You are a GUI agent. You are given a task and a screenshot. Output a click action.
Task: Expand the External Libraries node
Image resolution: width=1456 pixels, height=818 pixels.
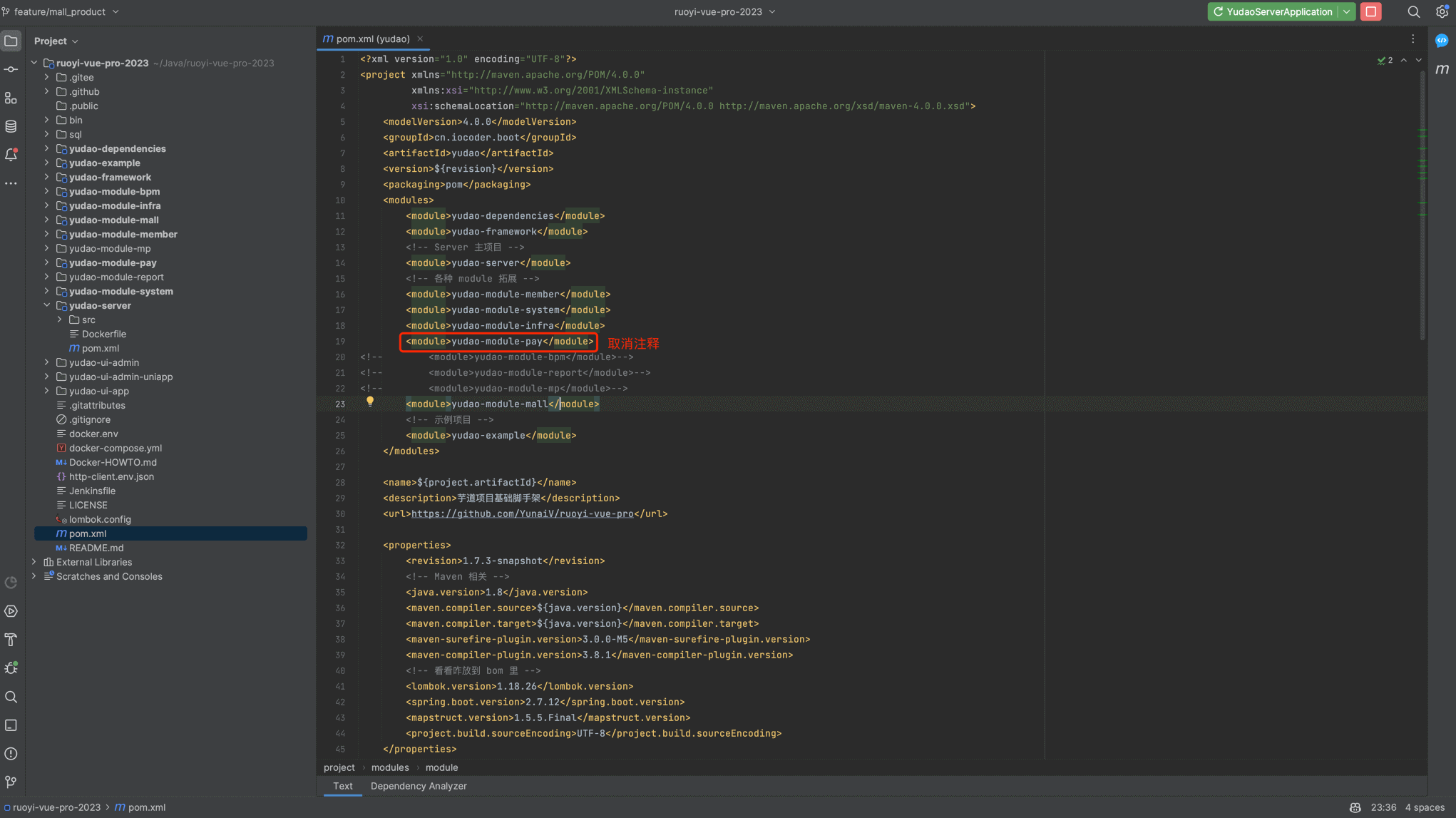coord(34,562)
